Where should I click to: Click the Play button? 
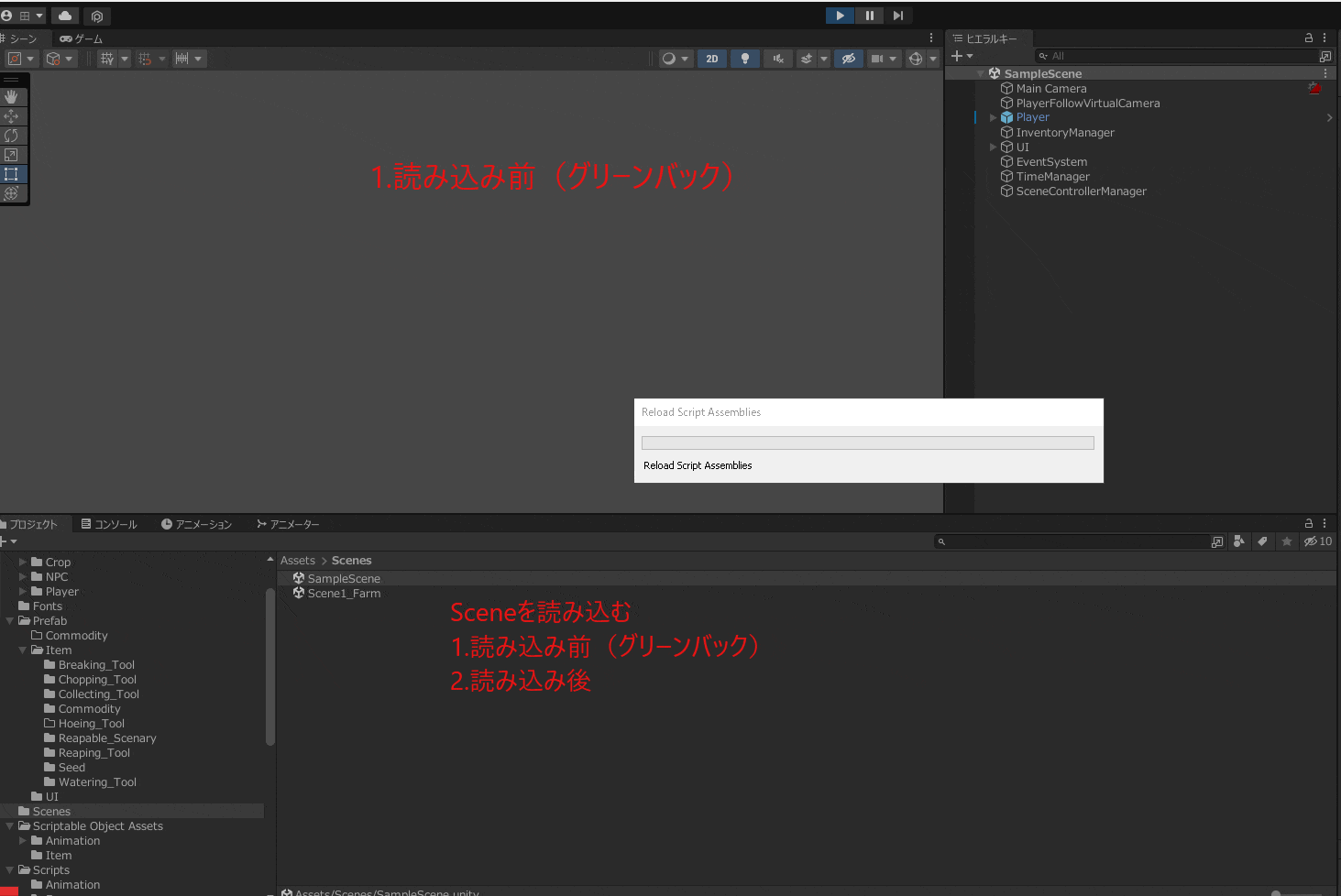coord(840,16)
